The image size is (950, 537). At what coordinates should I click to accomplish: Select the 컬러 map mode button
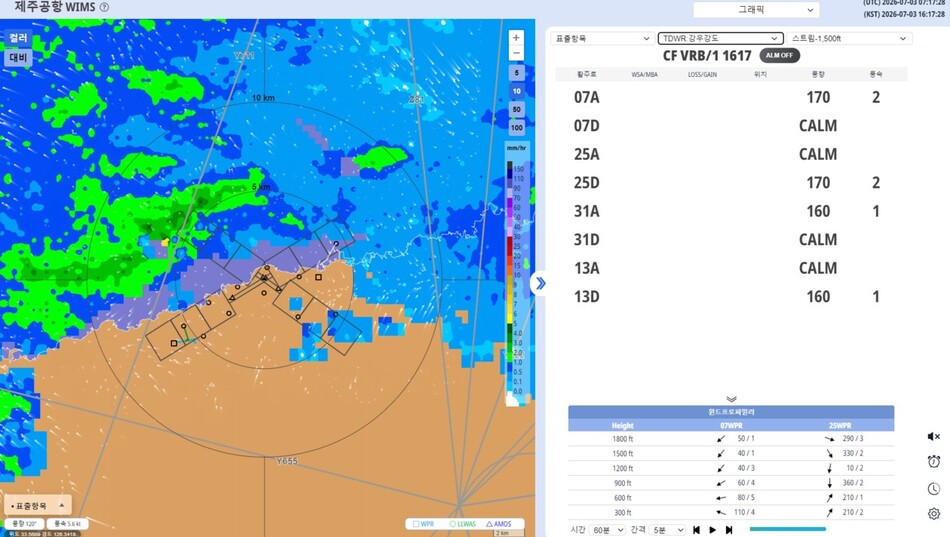pyautogui.click(x=18, y=38)
